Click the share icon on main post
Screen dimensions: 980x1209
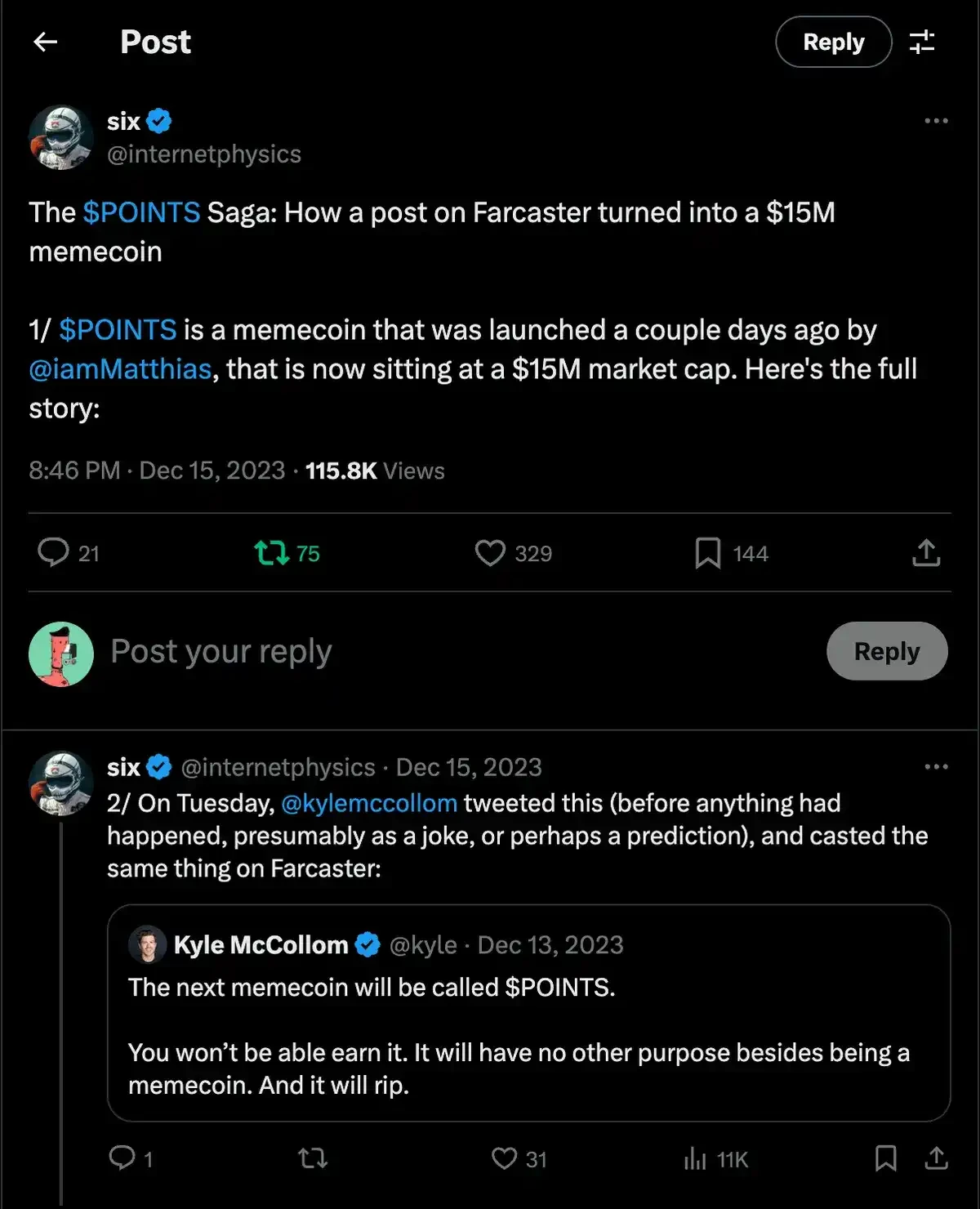(x=925, y=553)
